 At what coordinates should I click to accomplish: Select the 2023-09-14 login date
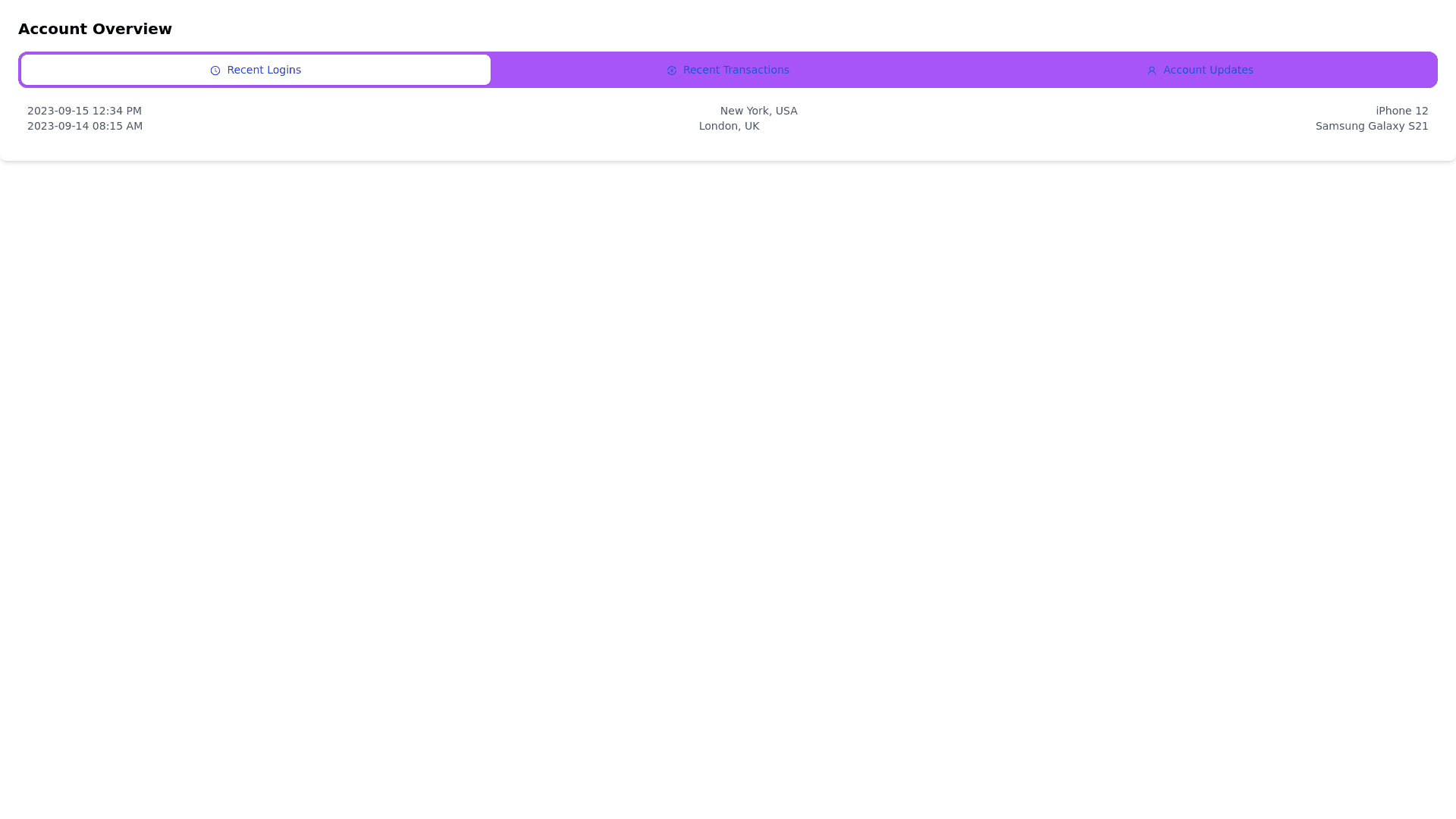tap(58, 126)
